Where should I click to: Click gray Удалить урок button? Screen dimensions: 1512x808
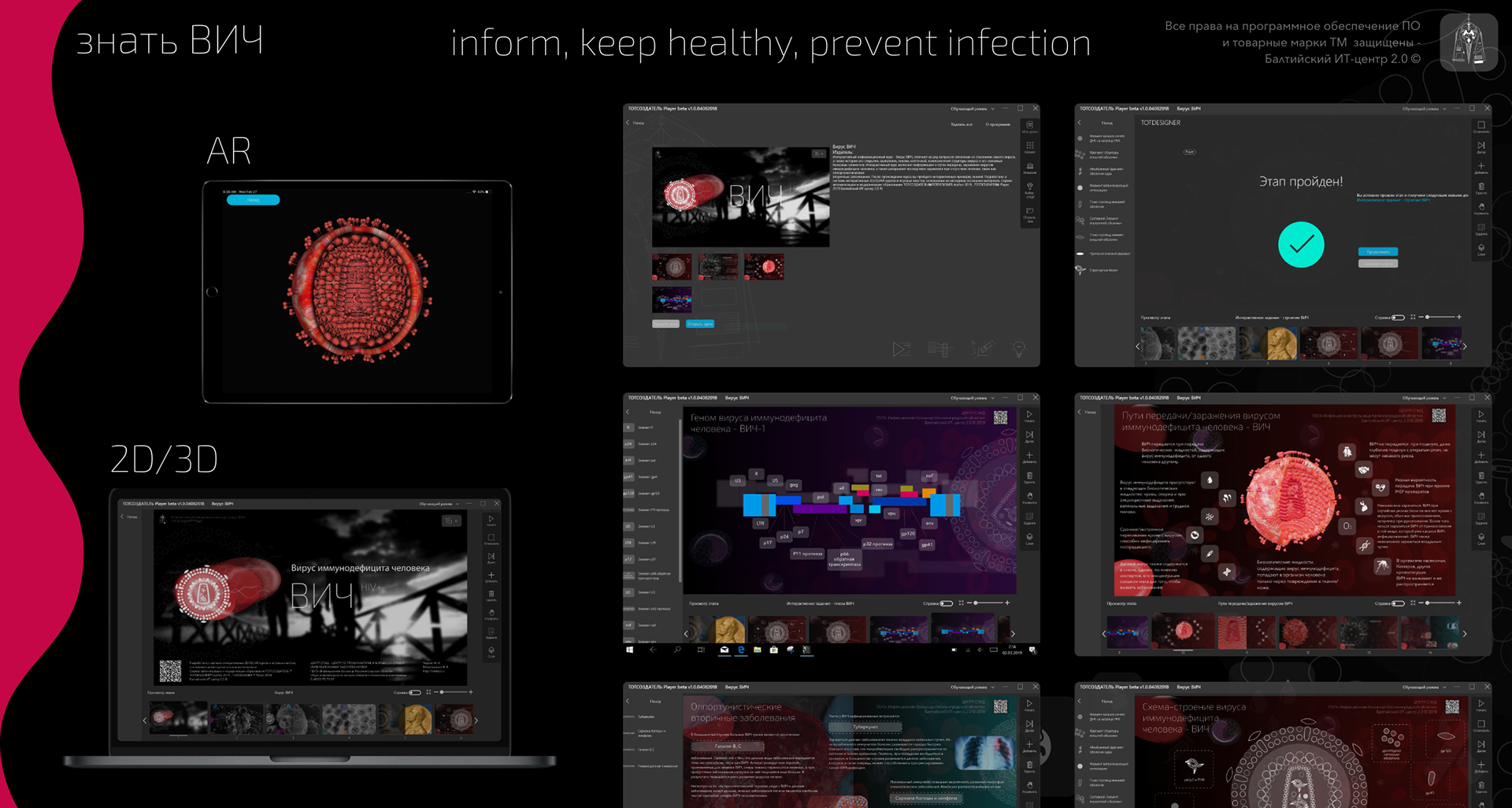(x=665, y=324)
